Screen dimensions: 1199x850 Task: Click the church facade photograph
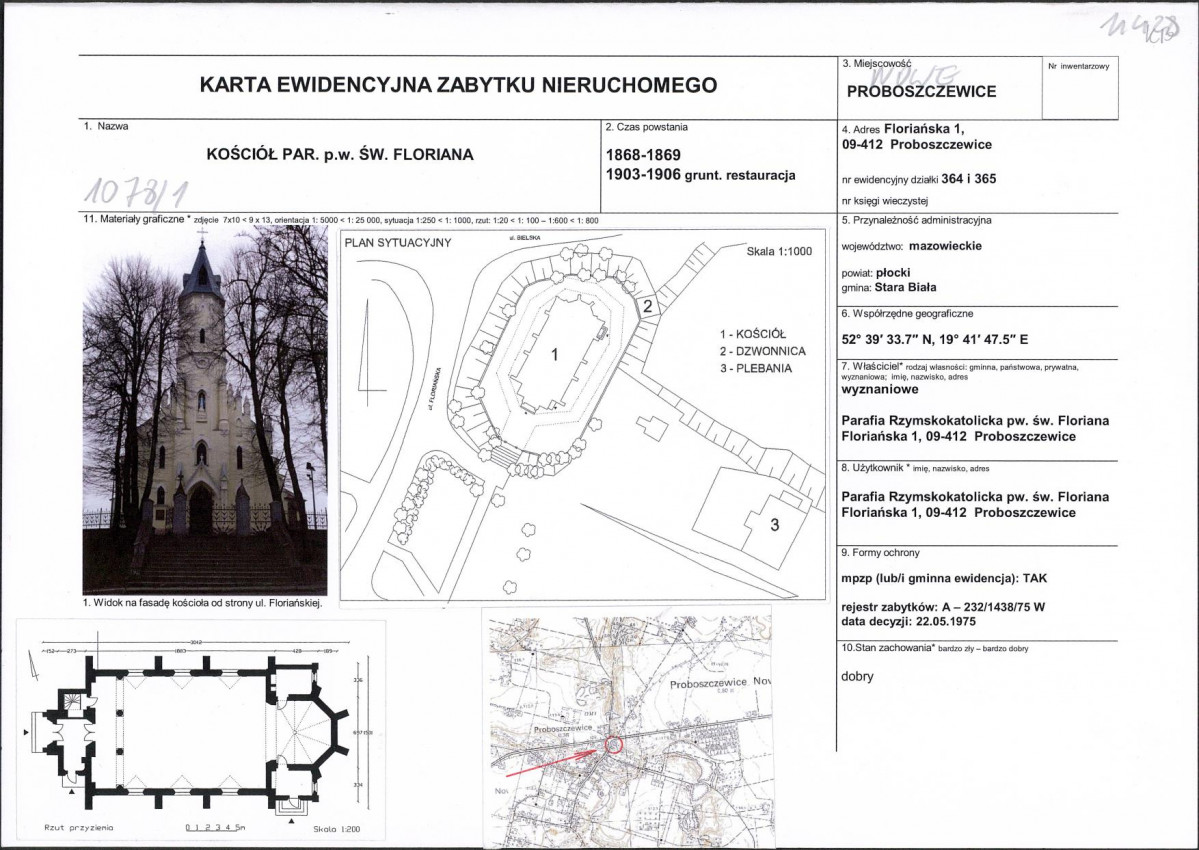[205, 410]
